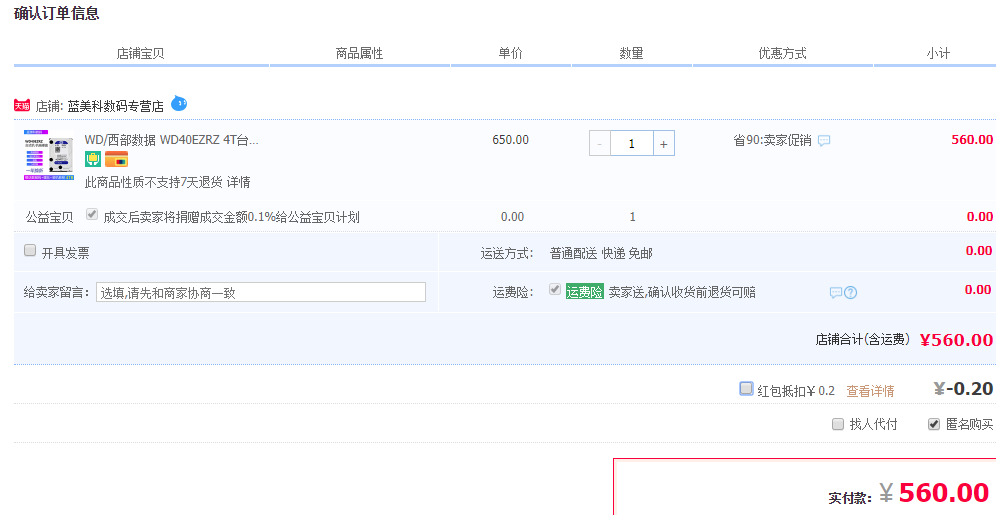996x515 pixels.
Task: Check the 开具发票 invoice checkbox
Action: pos(30,250)
